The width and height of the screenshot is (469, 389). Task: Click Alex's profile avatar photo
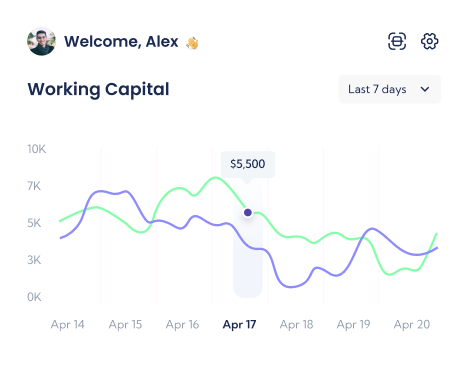click(x=41, y=41)
